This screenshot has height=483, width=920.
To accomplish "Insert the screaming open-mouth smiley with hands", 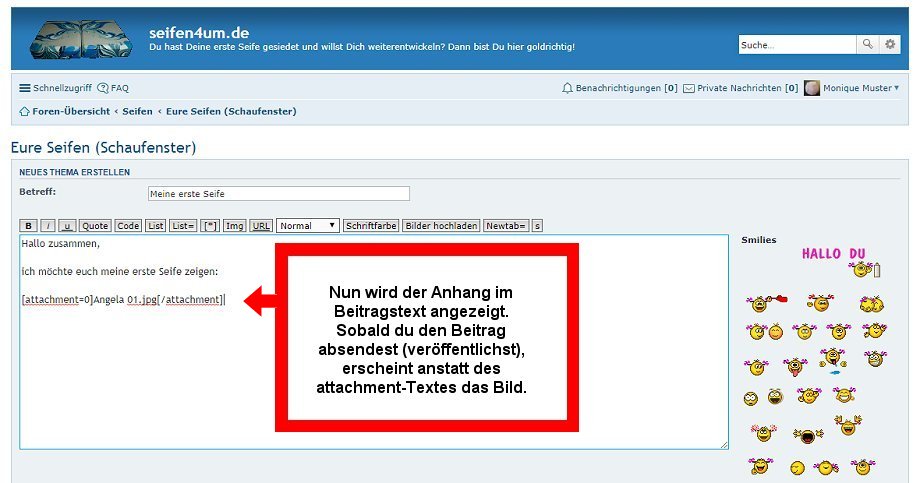I will point(808,435).
